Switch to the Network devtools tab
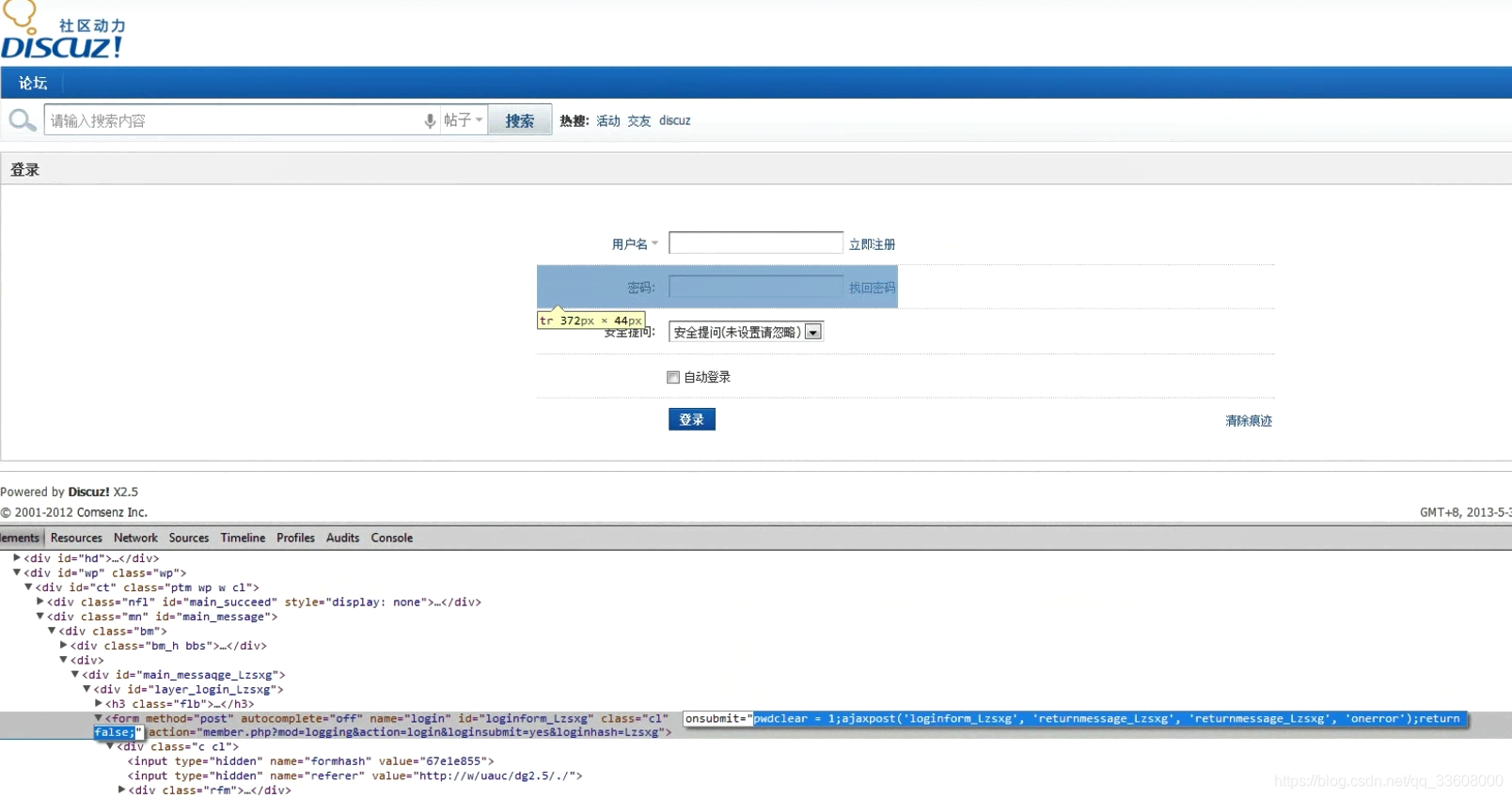This screenshot has width=1512, height=798. coord(135,538)
